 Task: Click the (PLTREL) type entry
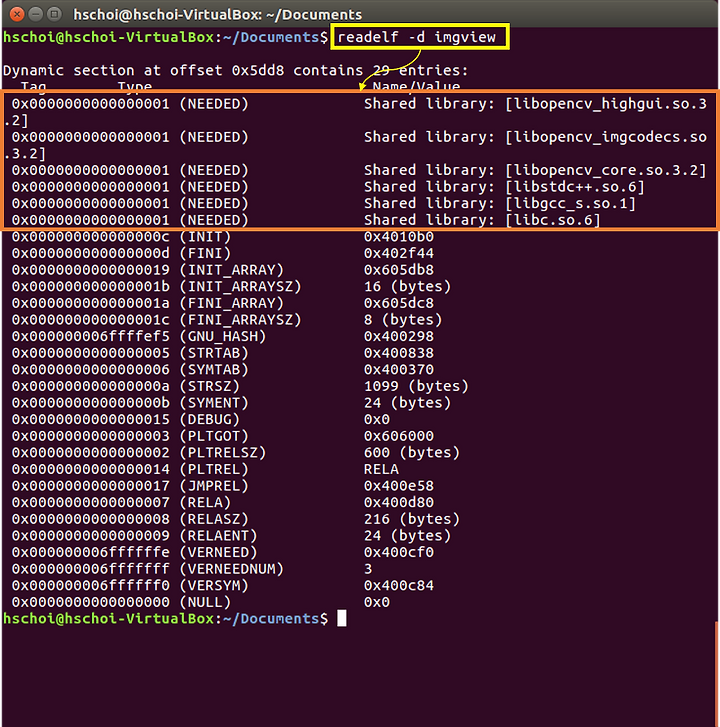214,470
